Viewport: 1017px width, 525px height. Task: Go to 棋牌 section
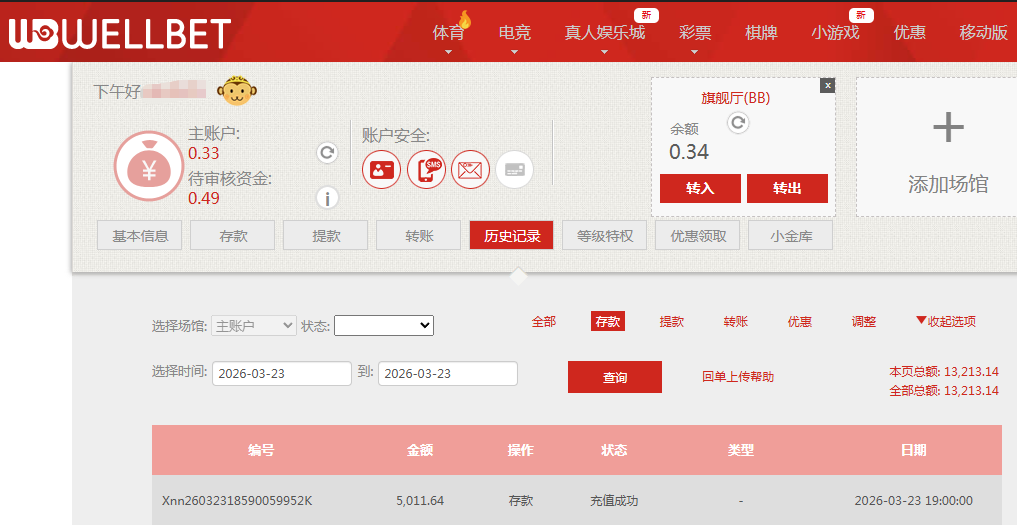pyautogui.click(x=761, y=32)
